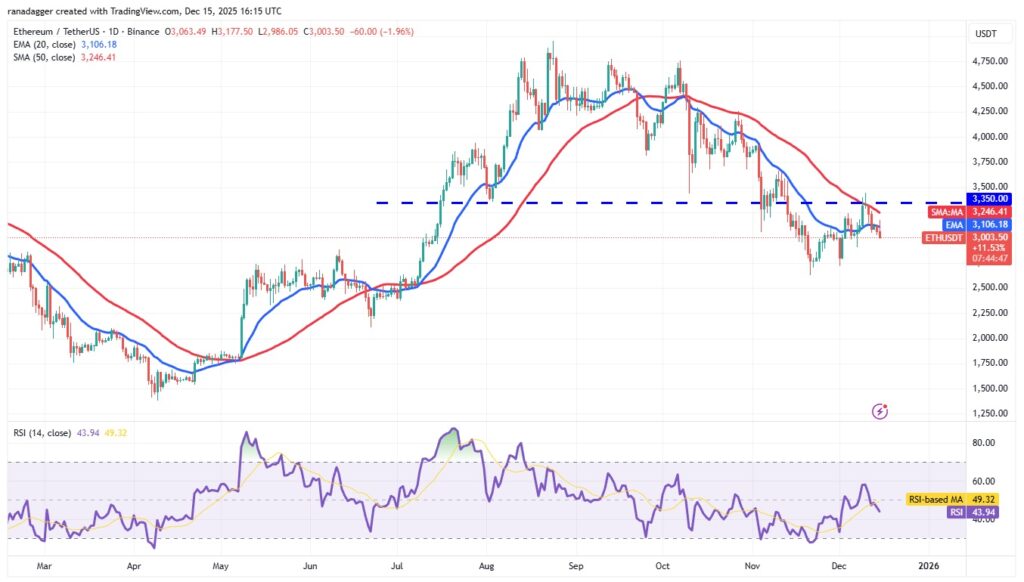The width and height of the screenshot is (1024, 582).
Task: Click the 2026 label on time axis
Action: (x=930, y=565)
